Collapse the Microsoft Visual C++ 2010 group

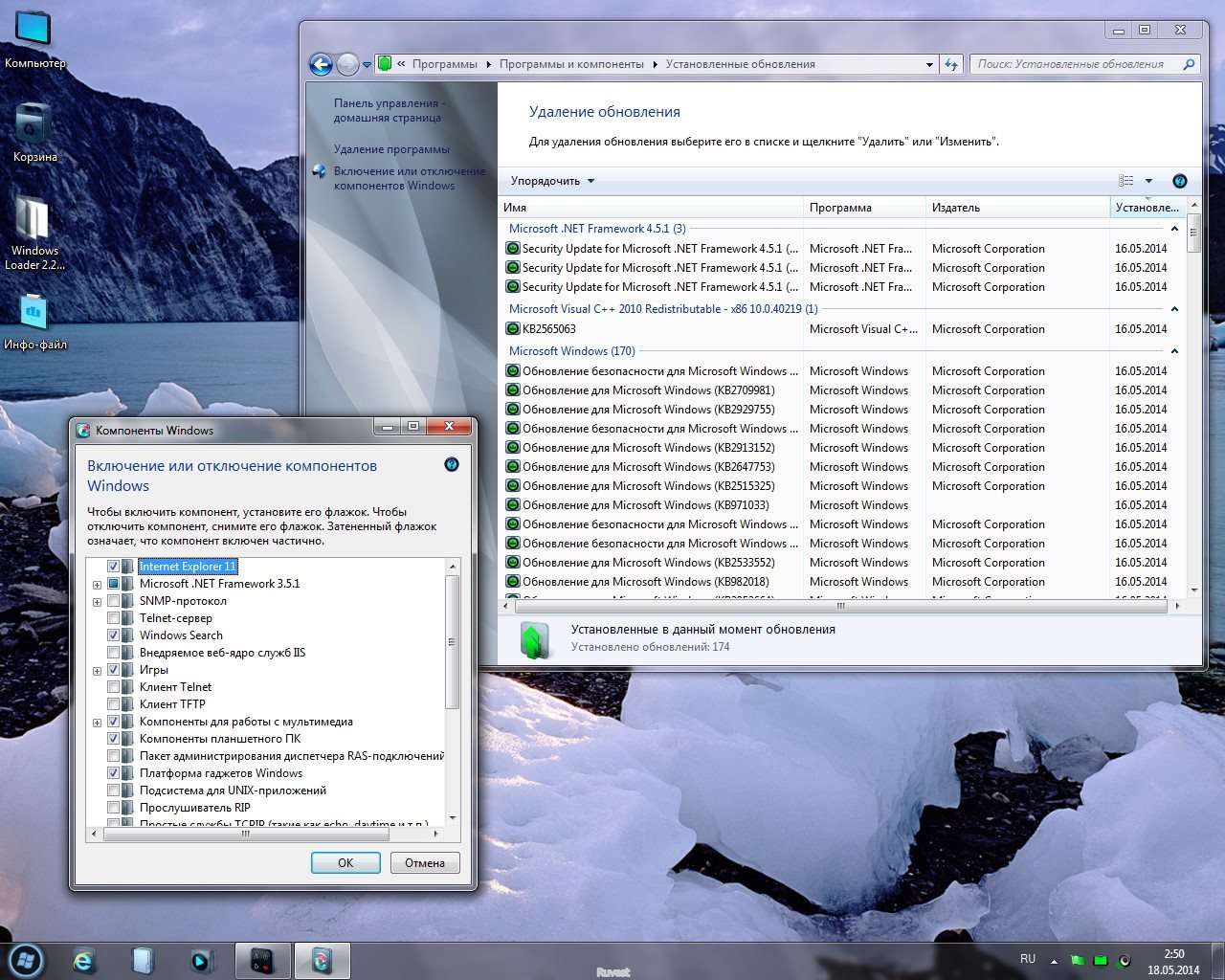[1175, 309]
